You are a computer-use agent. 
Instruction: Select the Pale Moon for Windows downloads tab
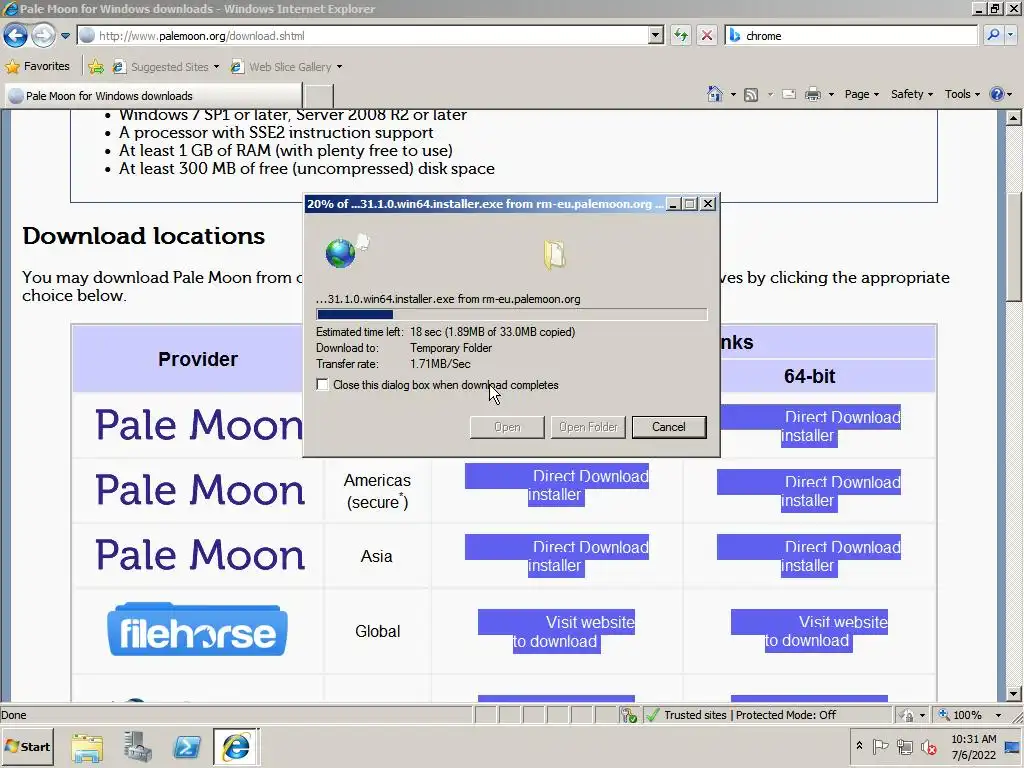[154, 96]
